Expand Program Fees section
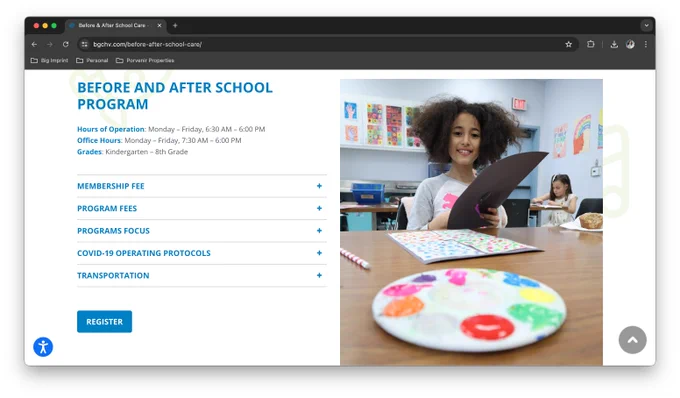 coord(202,209)
